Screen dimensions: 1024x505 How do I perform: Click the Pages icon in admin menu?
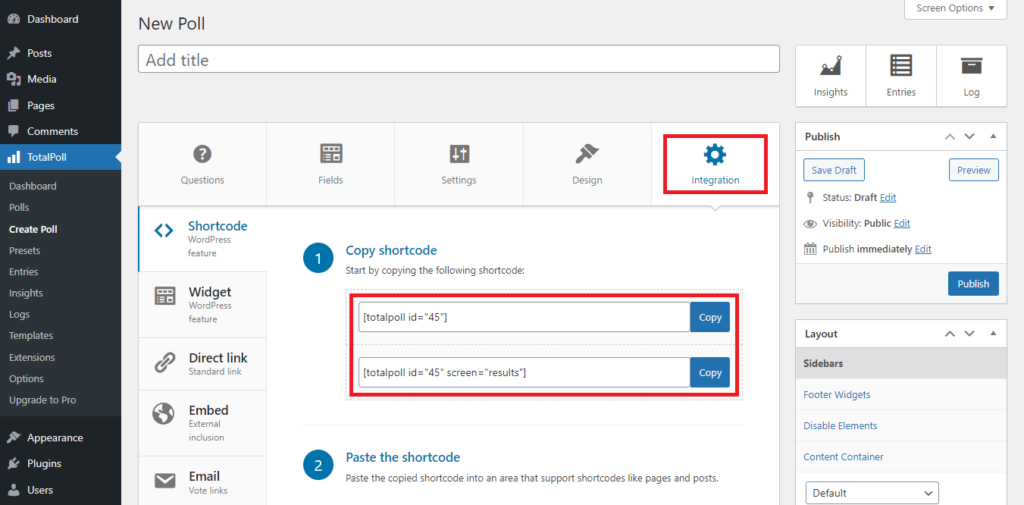(x=14, y=105)
